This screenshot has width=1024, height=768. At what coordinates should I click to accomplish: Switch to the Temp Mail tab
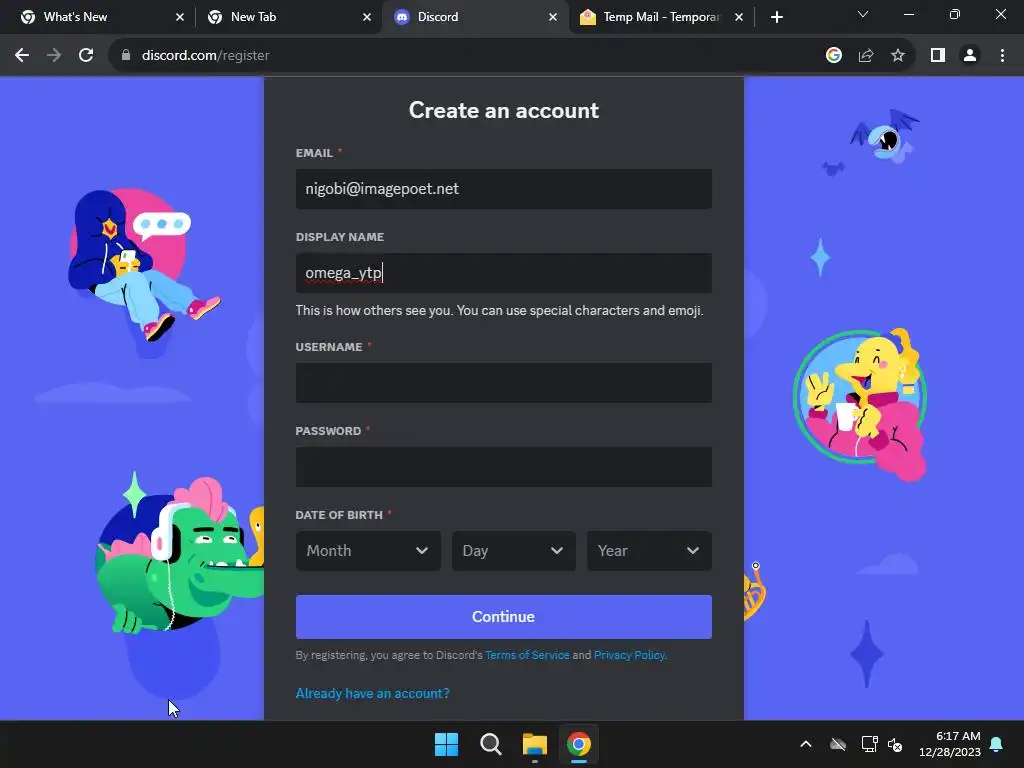661,17
